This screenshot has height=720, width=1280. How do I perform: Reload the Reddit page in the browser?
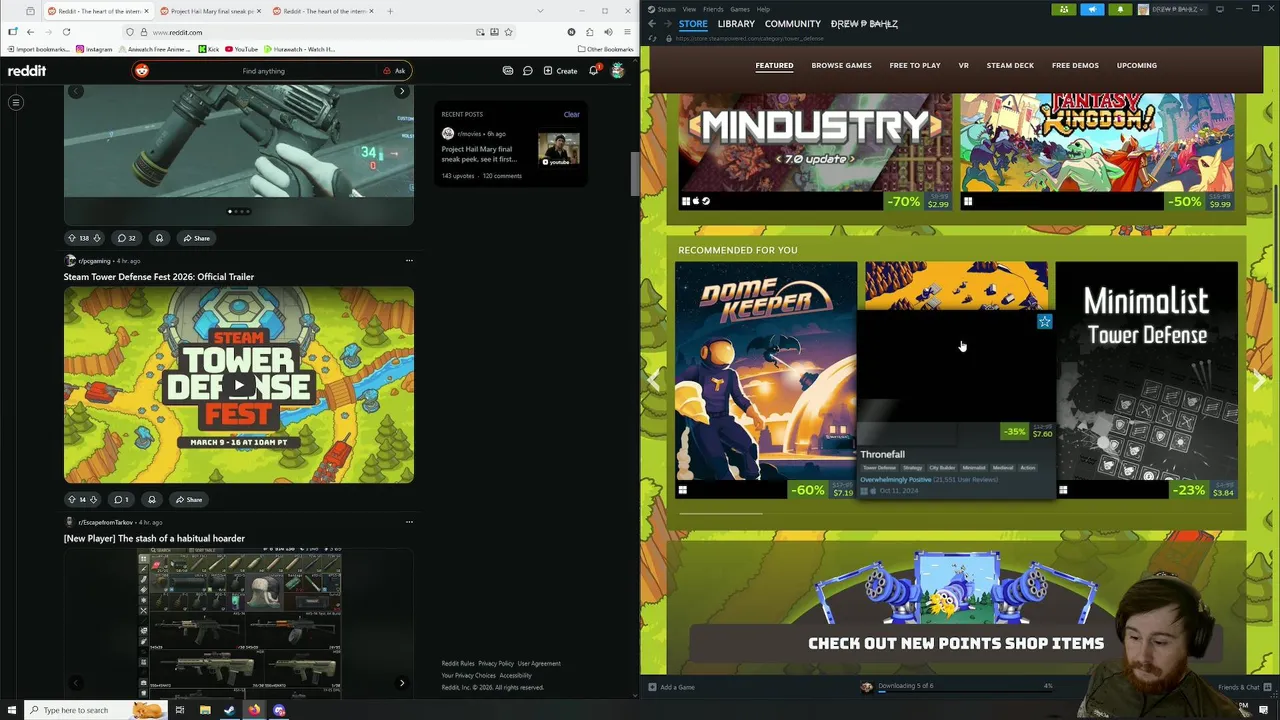click(66, 32)
